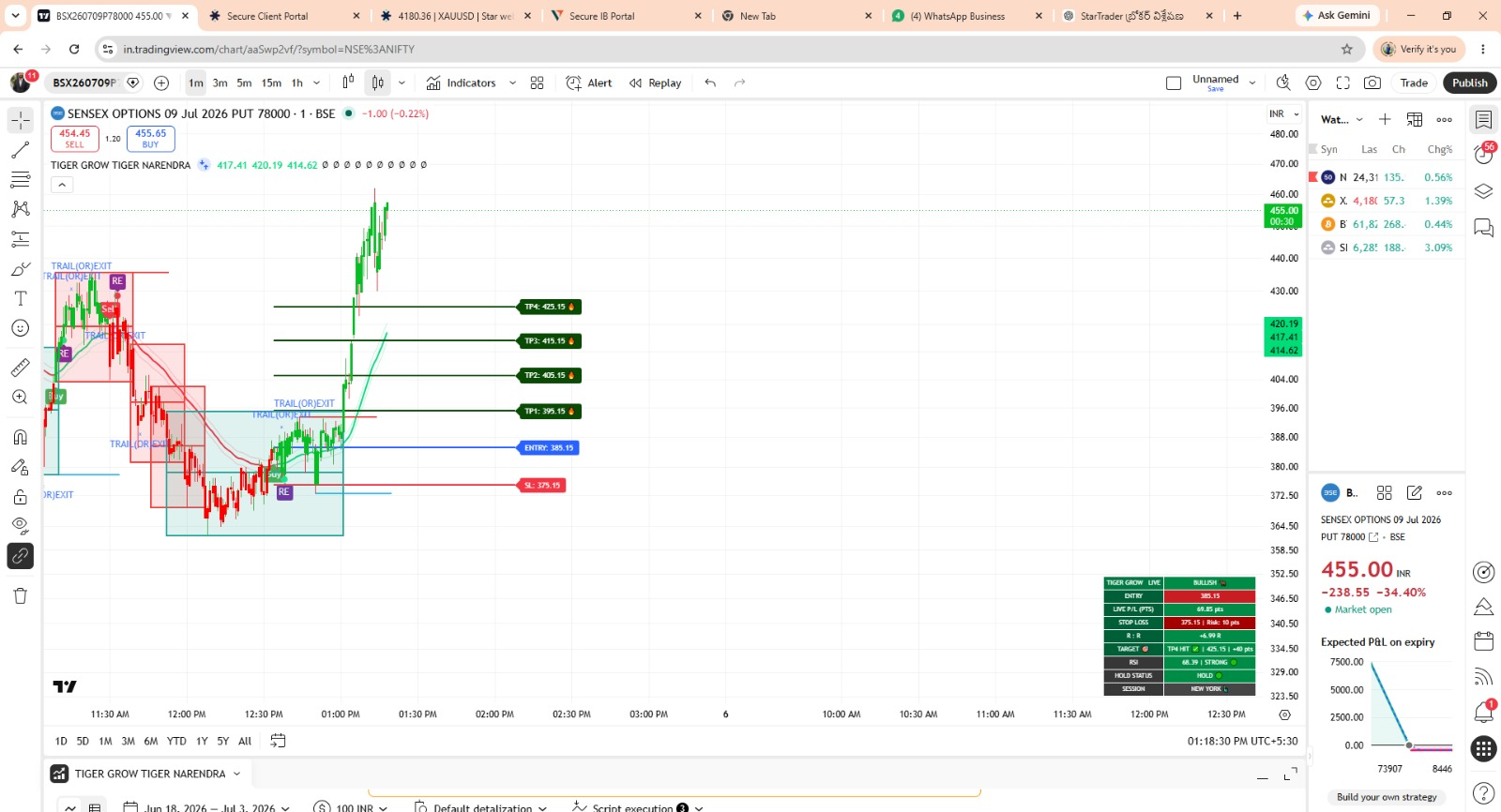Expand the chart style dropdown arrow
This screenshot has width=1501, height=812.
click(x=402, y=83)
